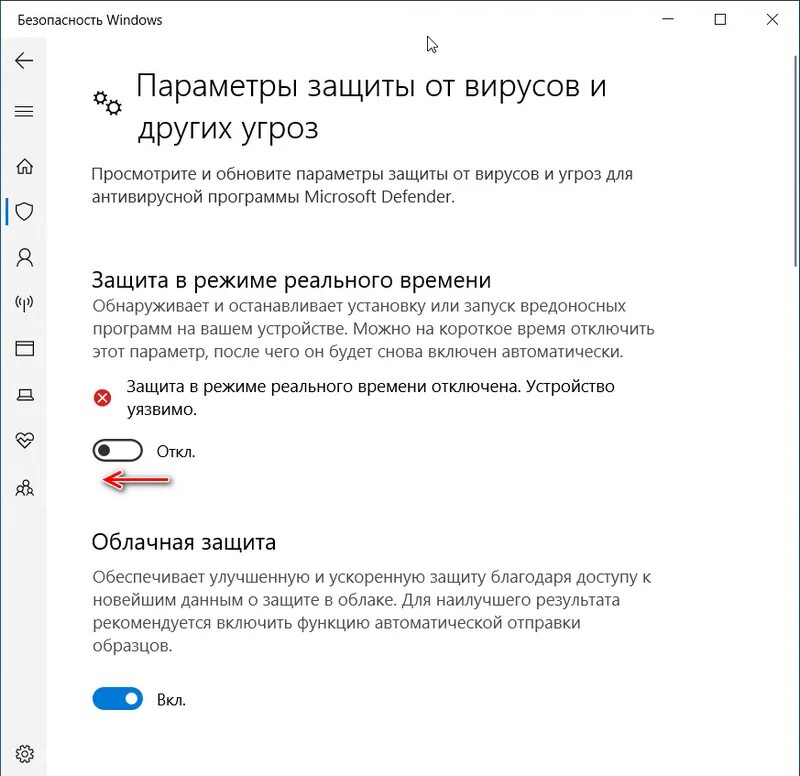Open Device security laptop icon

[25, 394]
